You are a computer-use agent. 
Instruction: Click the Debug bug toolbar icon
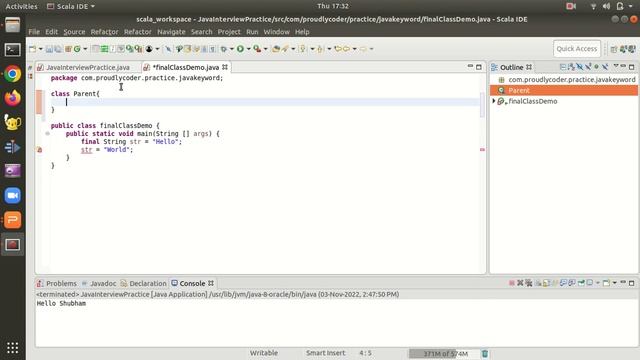pos(223,49)
